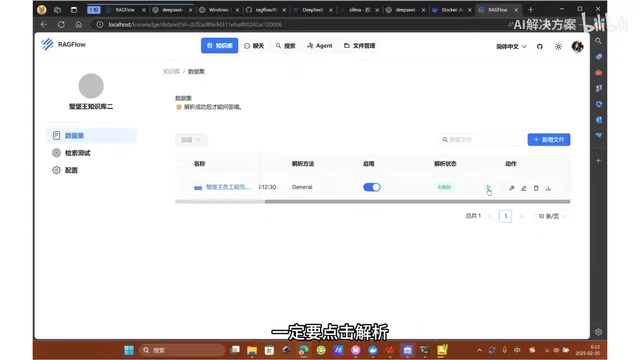Click the 名称 column header
This screenshot has height=360, width=640.
point(199,164)
